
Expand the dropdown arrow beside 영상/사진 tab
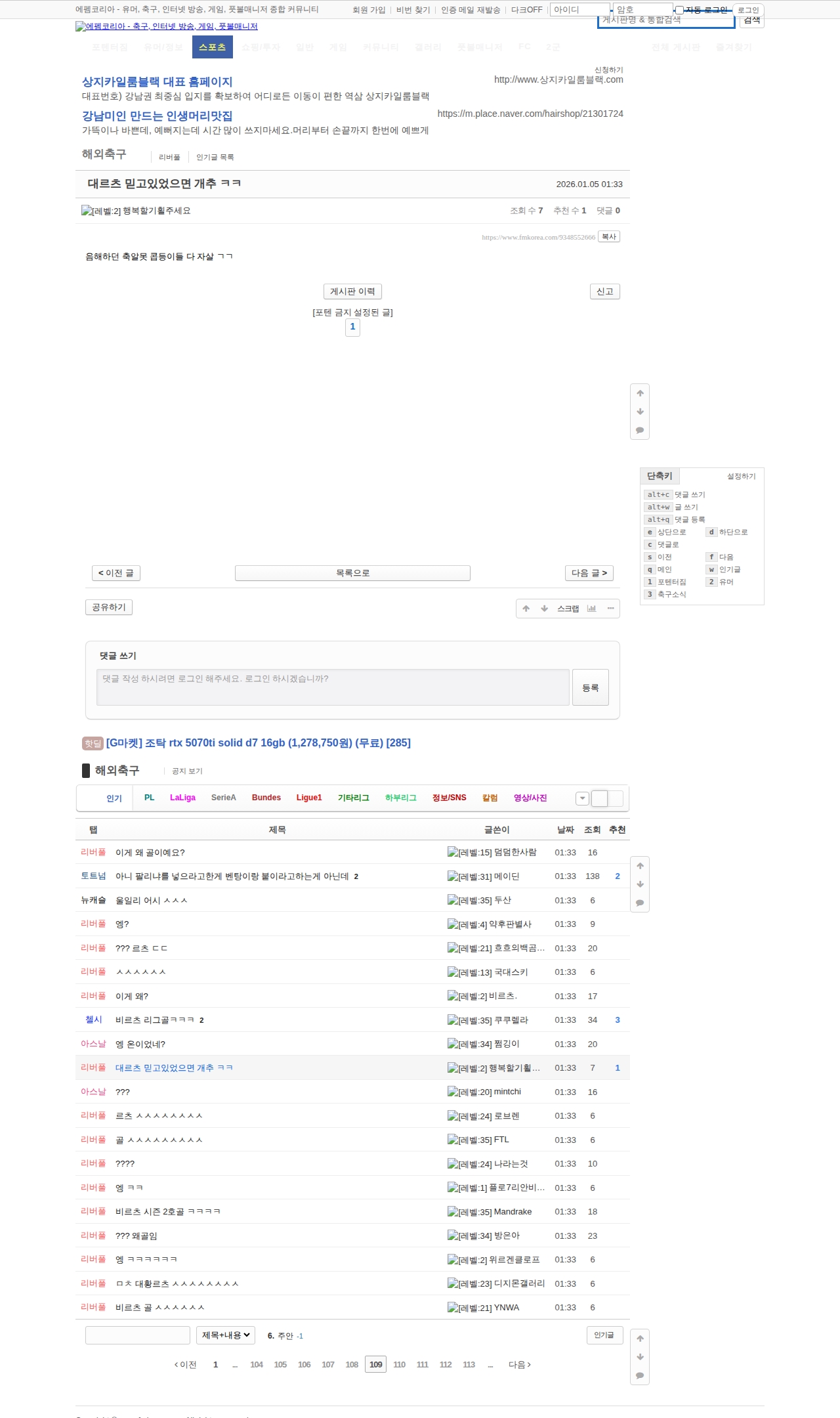tap(582, 798)
